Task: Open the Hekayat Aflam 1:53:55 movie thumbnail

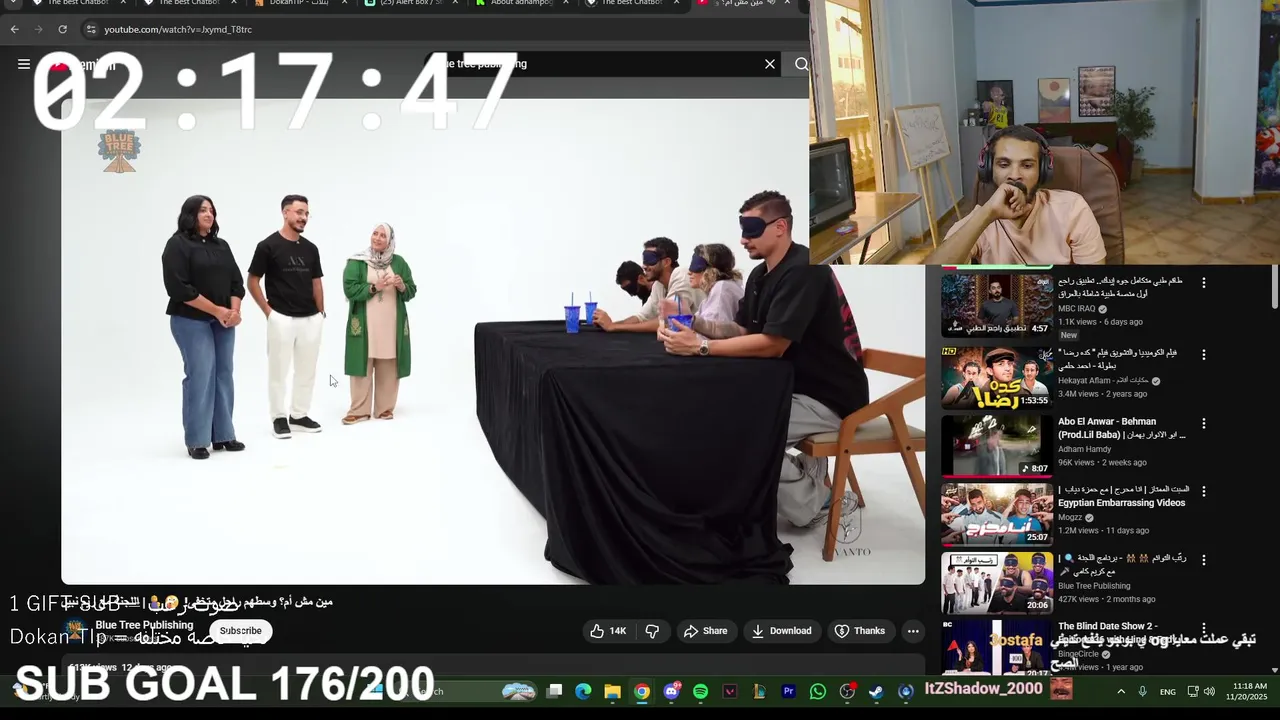Action: point(997,377)
